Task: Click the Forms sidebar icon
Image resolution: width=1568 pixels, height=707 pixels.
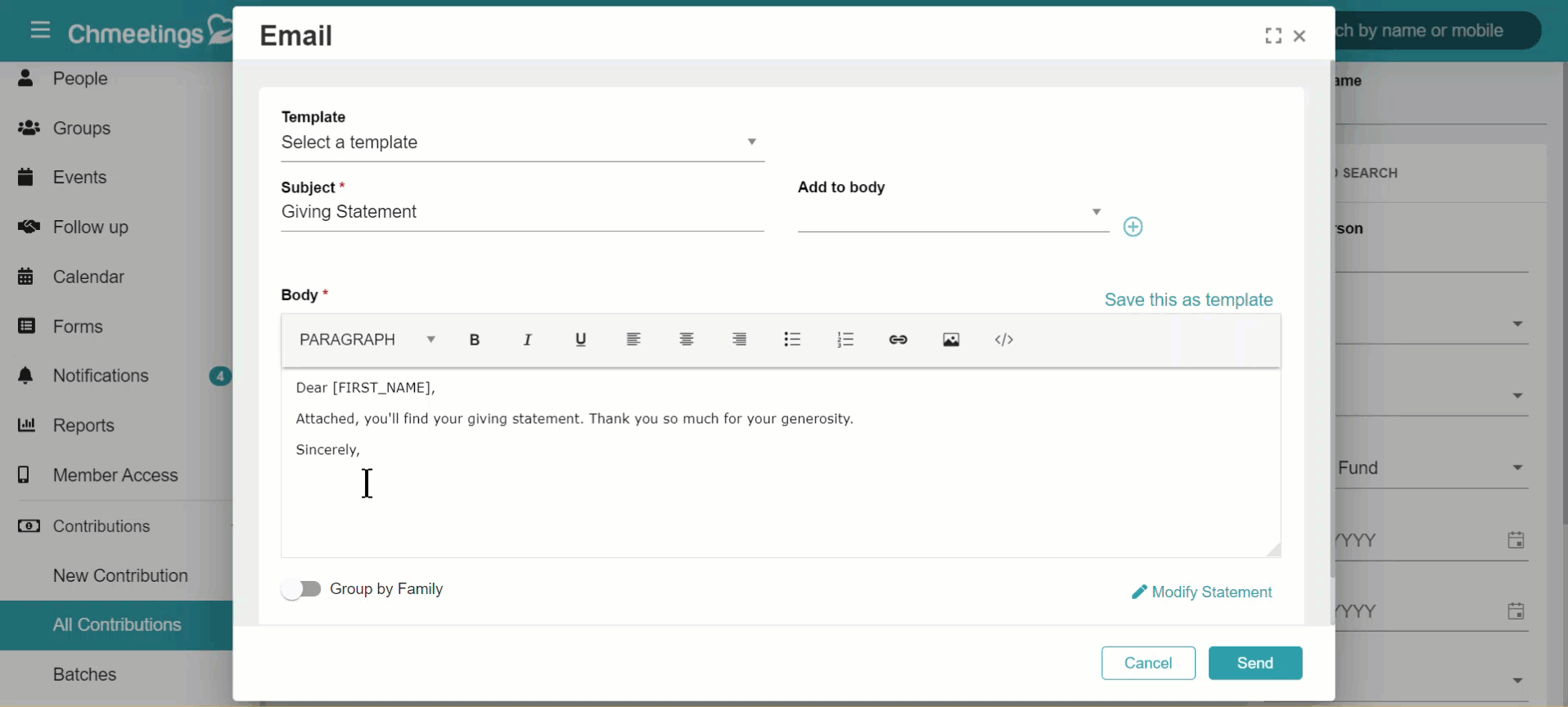Action: click(26, 326)
